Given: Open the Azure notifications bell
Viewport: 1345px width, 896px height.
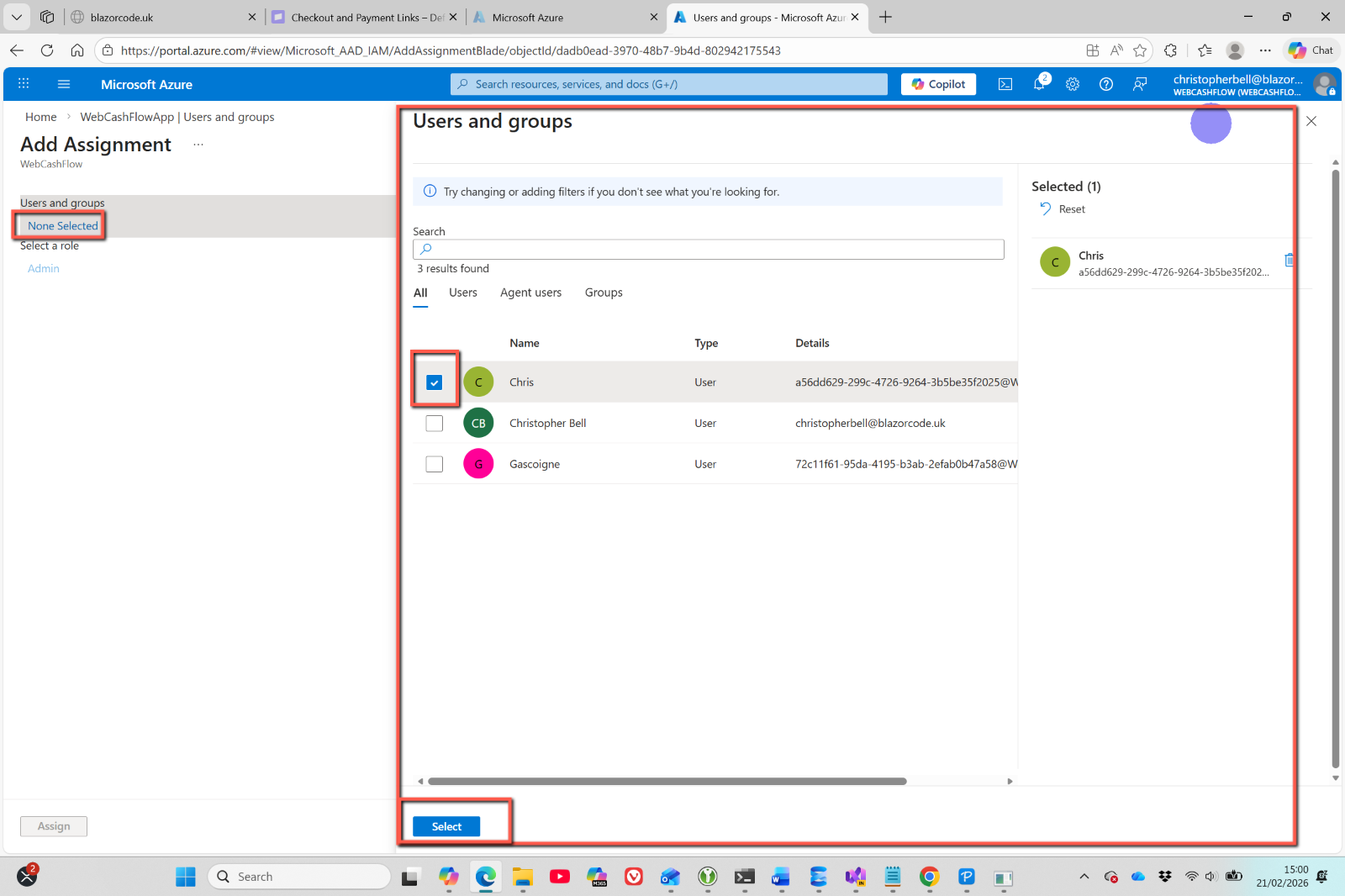Looking at the screenshot, I should pos(1039,84).
